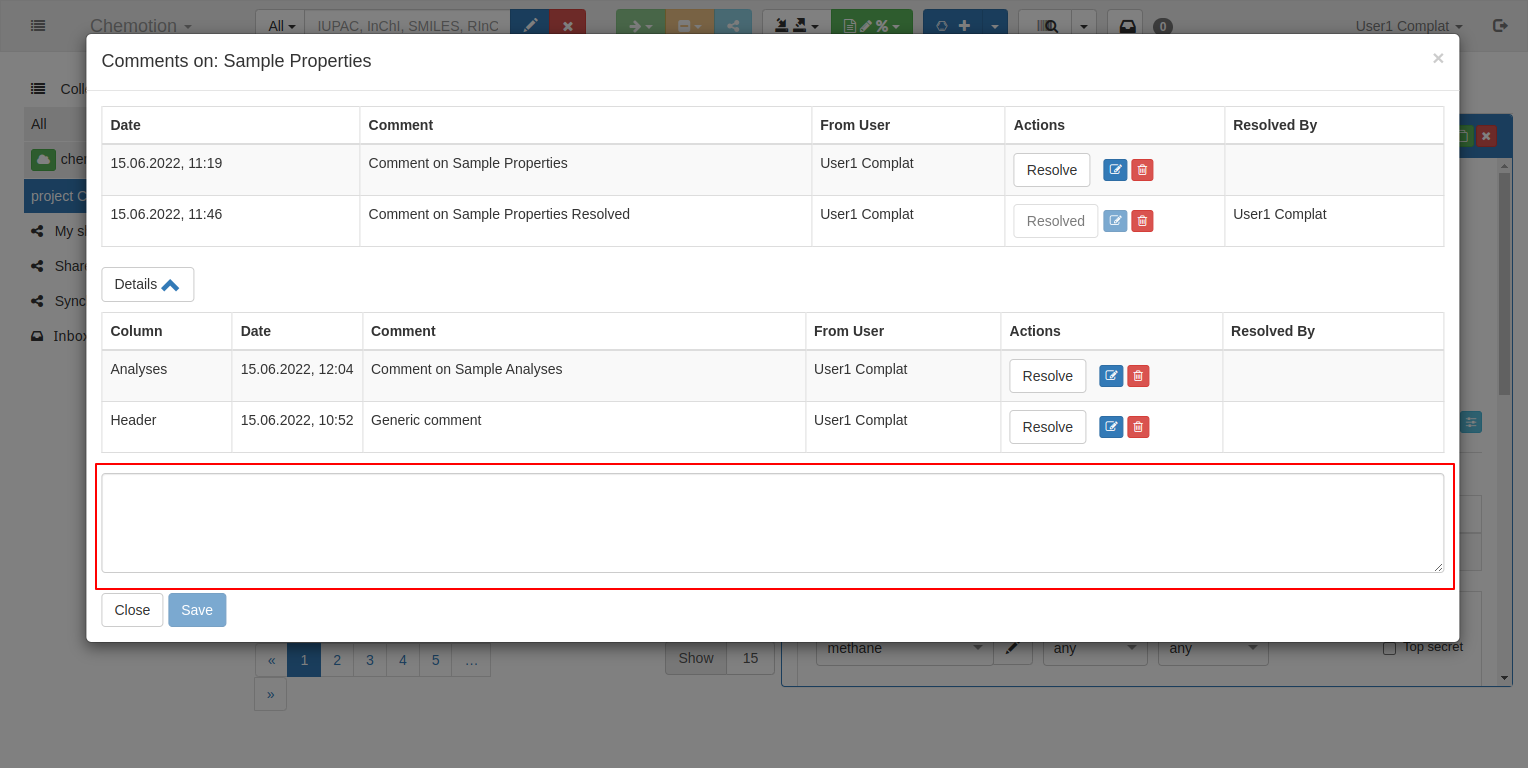This screenshot has width=1528, height=768.
Task: Delete the 'Comment on Sample Properties Resolved' entry
Action: 1142,221
